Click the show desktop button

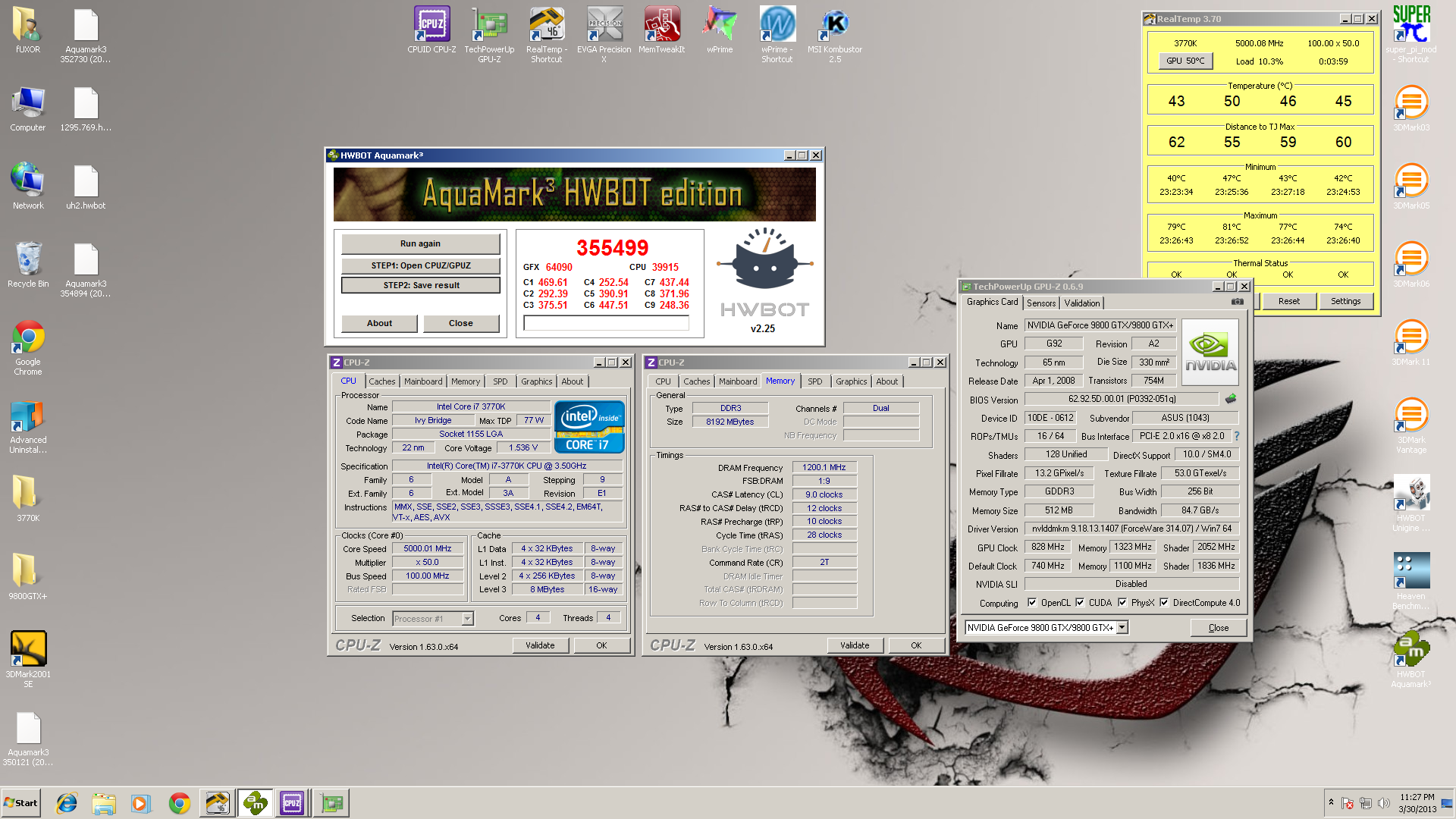(x=1448, y=803)
